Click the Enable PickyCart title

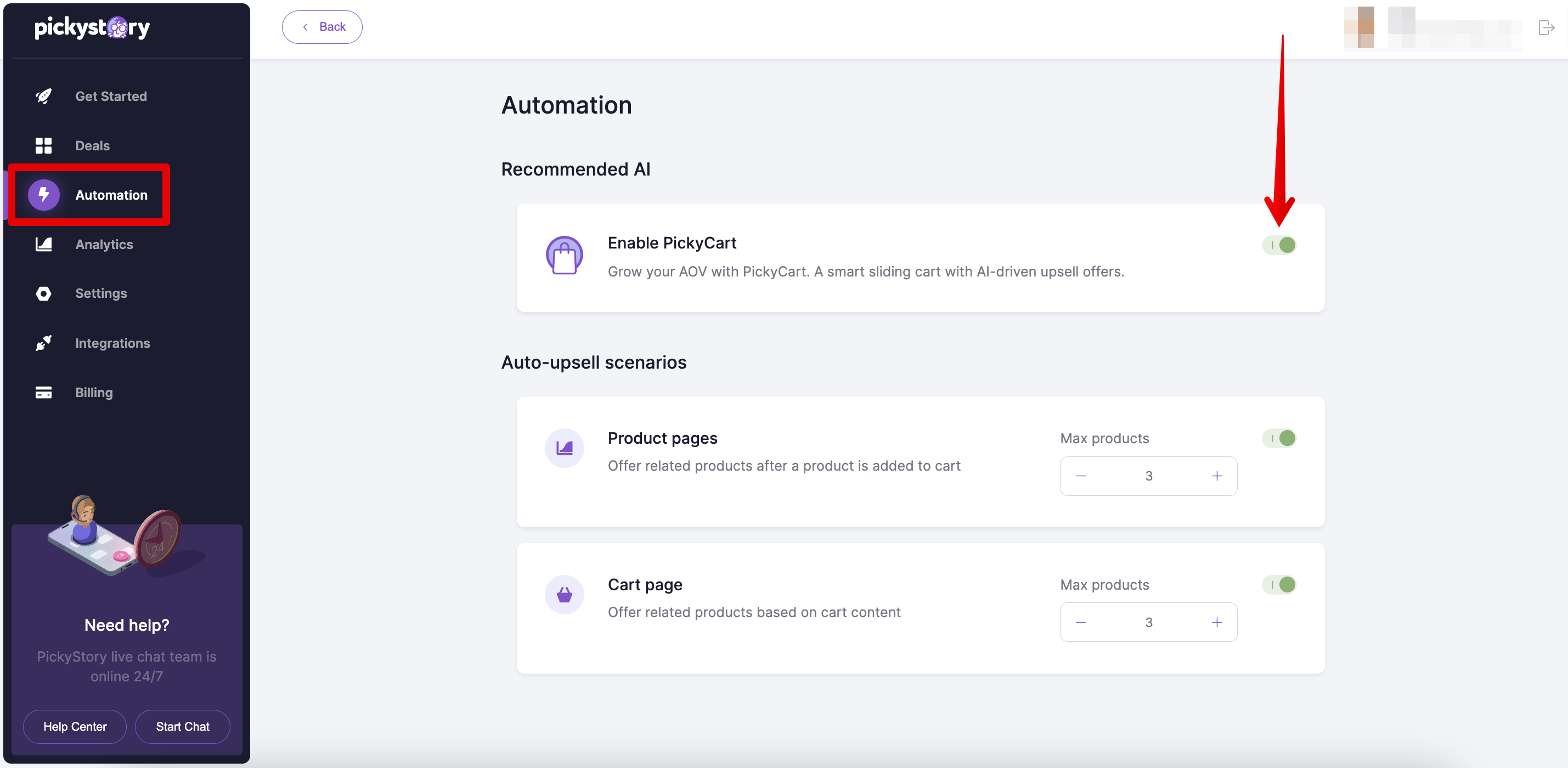click(x=672, y=243)
